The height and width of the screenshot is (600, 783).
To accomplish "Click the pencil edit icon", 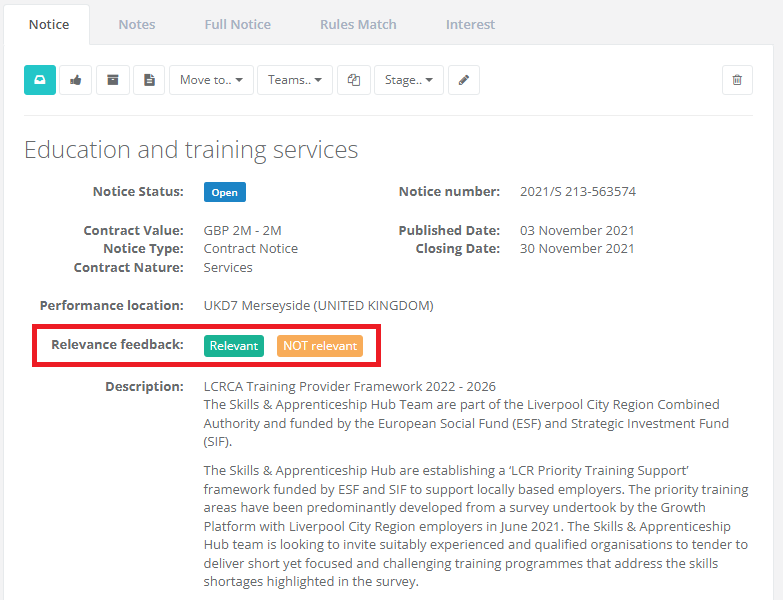I will (463, 80).
